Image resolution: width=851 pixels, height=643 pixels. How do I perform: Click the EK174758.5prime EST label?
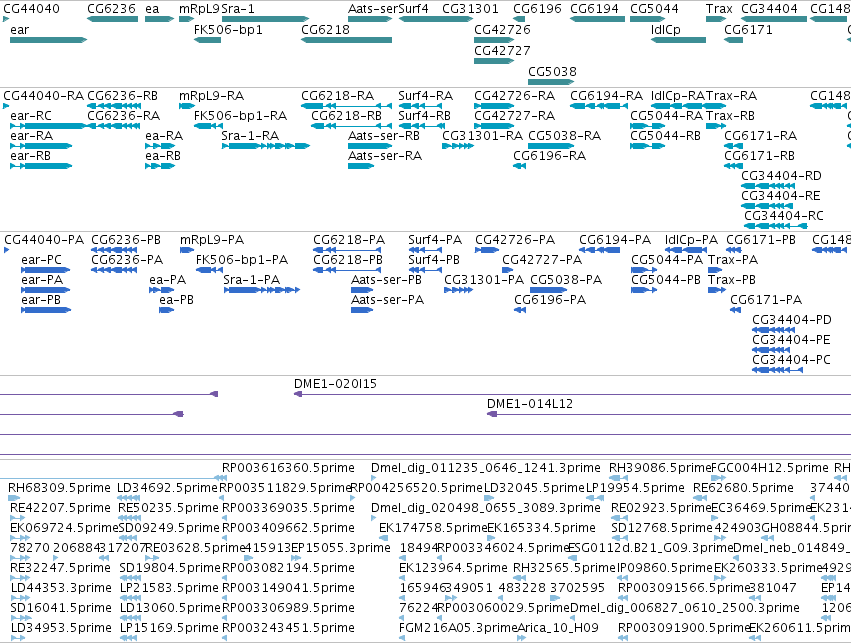coord(433,527)
